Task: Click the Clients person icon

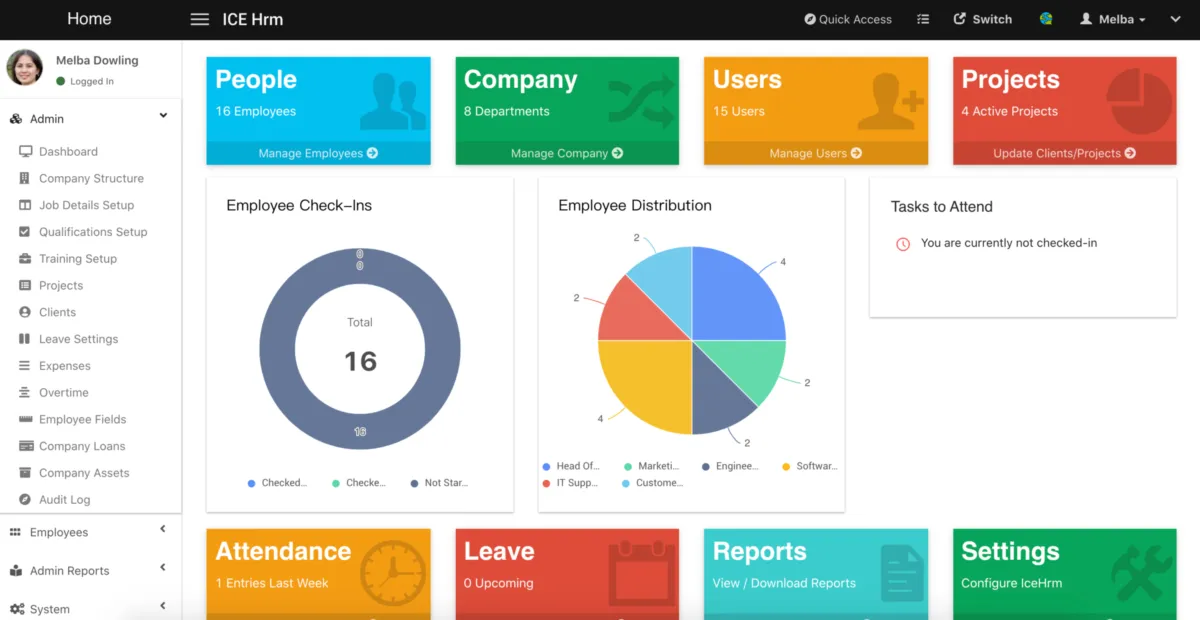Action: tap(25, 312)
